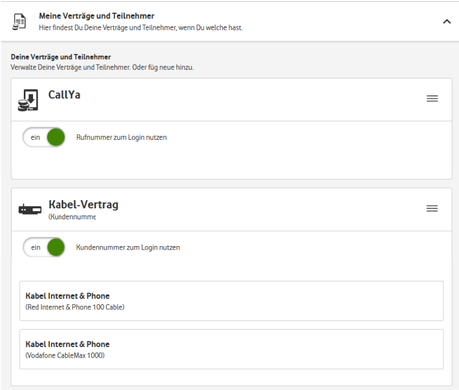Click the Kundennummer zum Login nutzen label
Screen dimensions: 459x390
(128, 247)
